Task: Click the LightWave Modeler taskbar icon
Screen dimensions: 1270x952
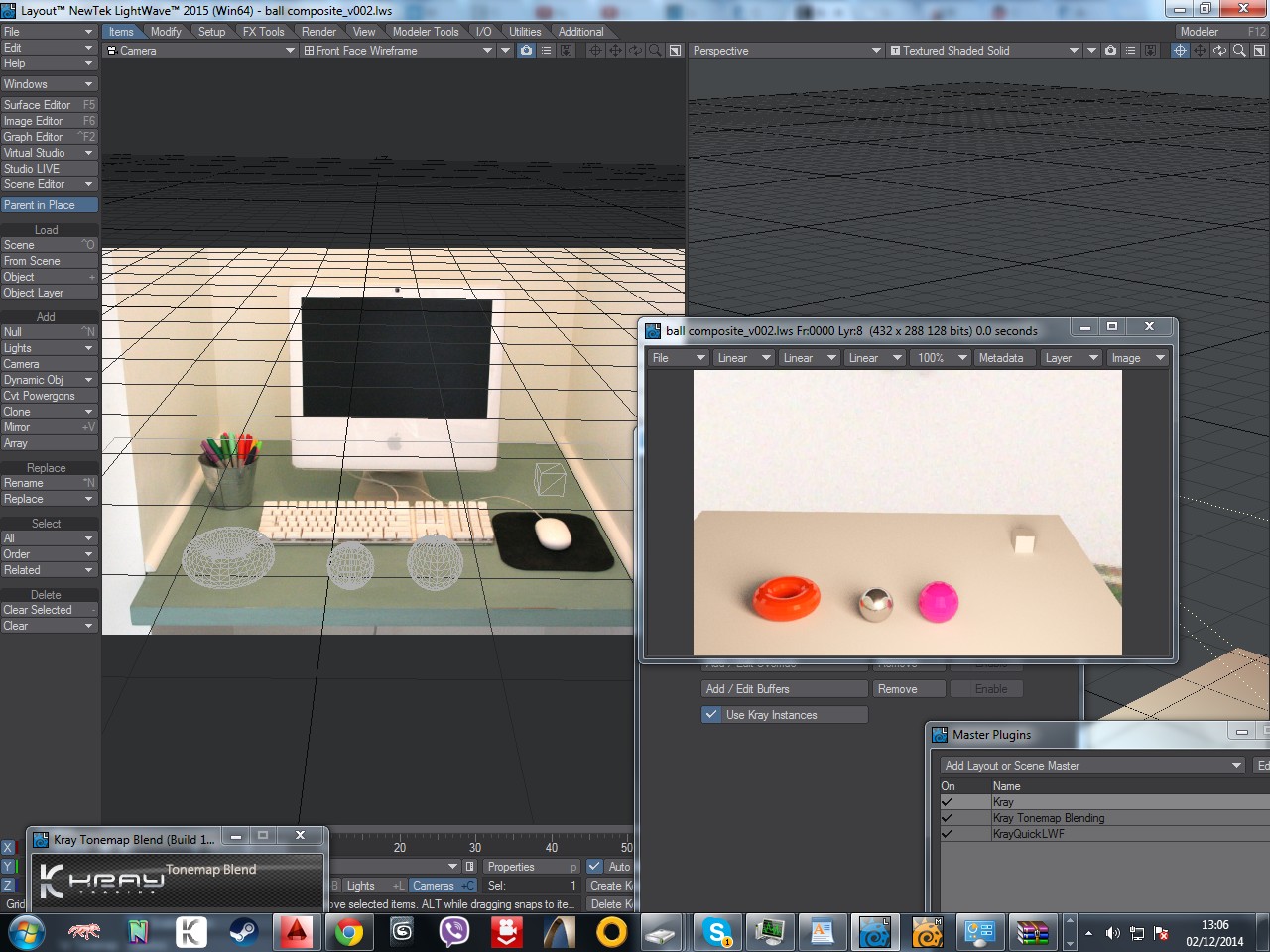Action: point(927,932)
